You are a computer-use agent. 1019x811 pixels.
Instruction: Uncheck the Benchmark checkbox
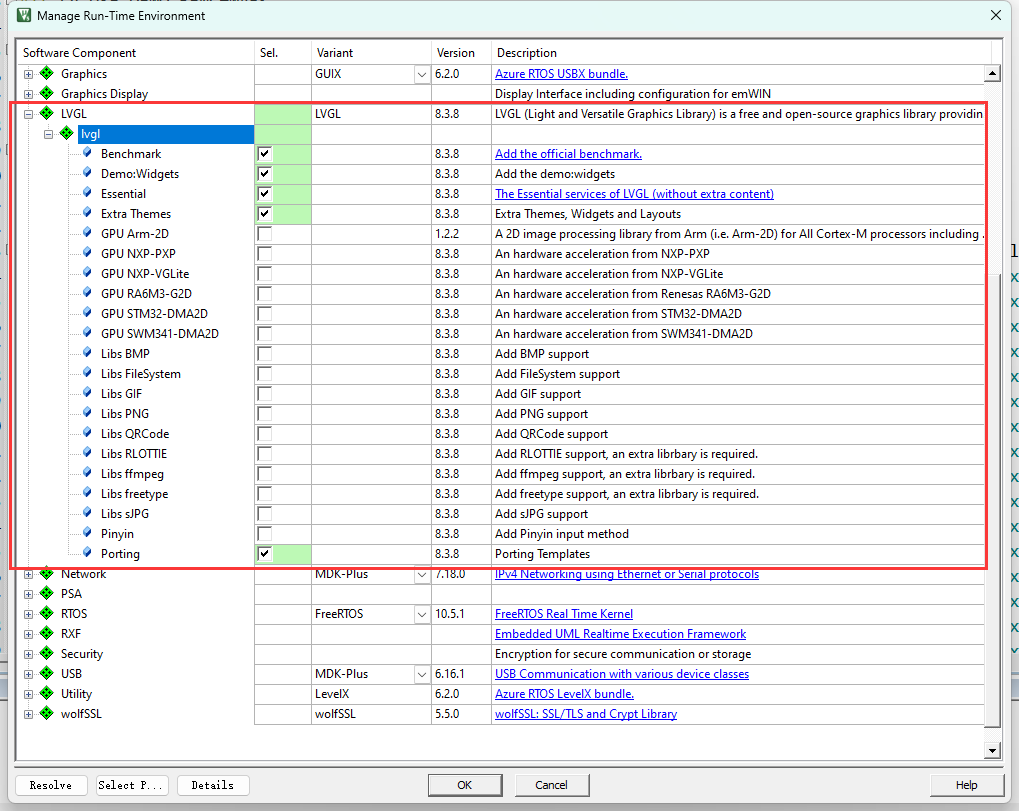click(x=264, y=154)
